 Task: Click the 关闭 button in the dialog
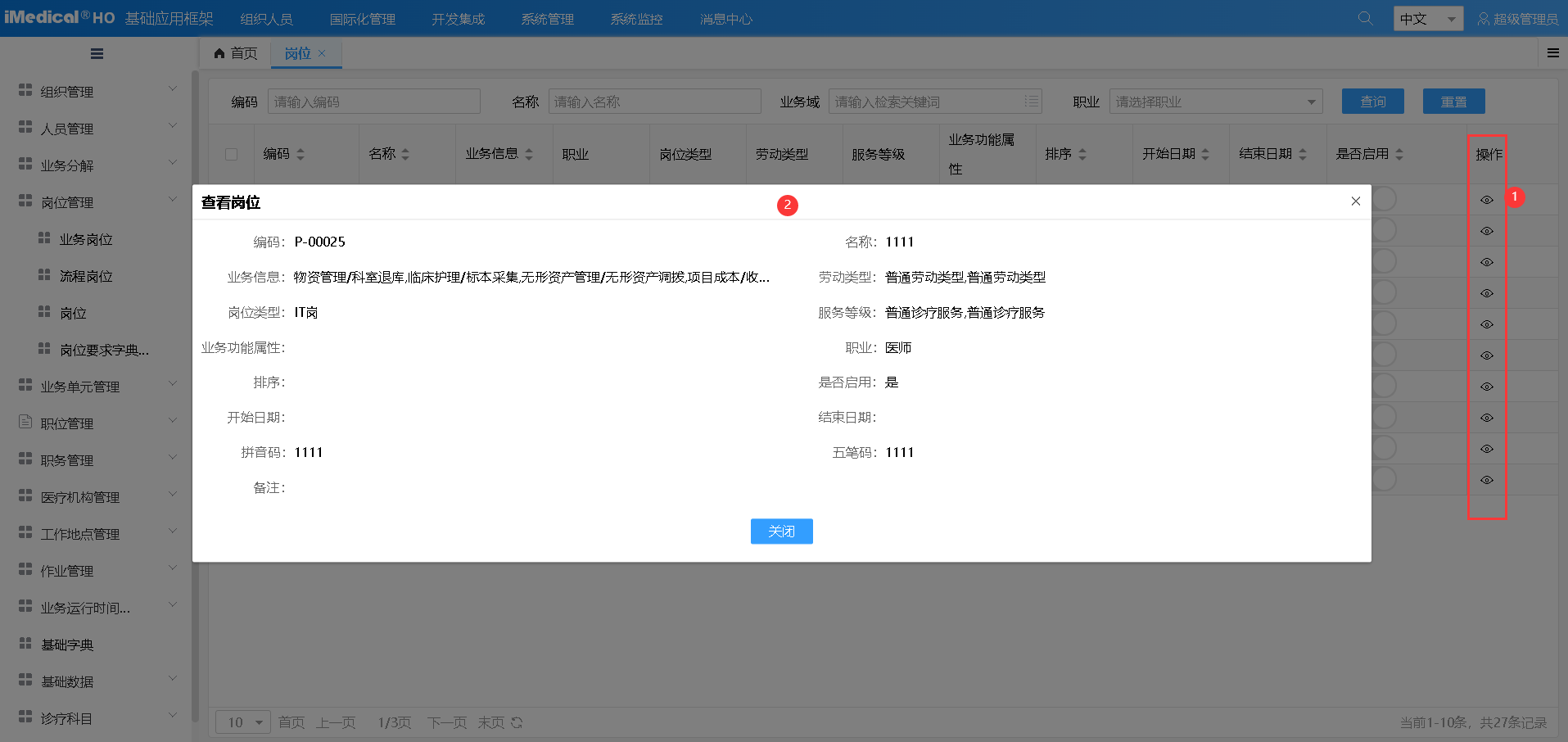[780, 531]
